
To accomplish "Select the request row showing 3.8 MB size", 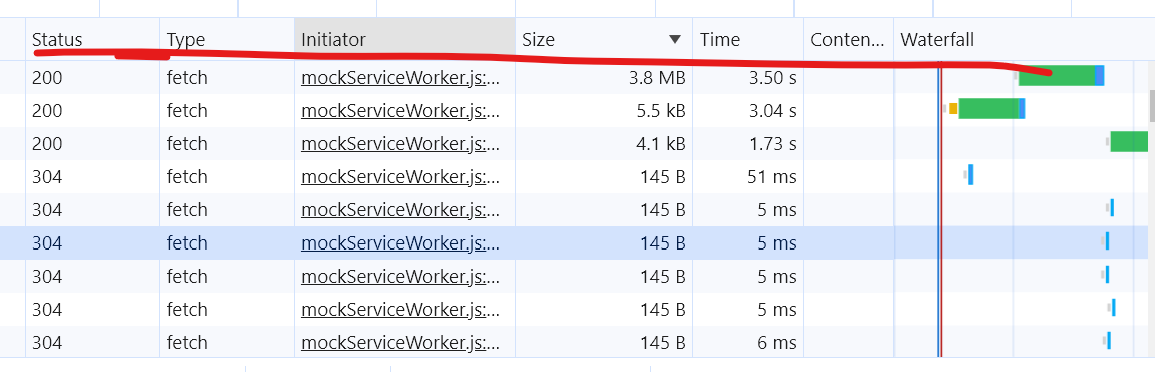I will [x=575, y=77].
